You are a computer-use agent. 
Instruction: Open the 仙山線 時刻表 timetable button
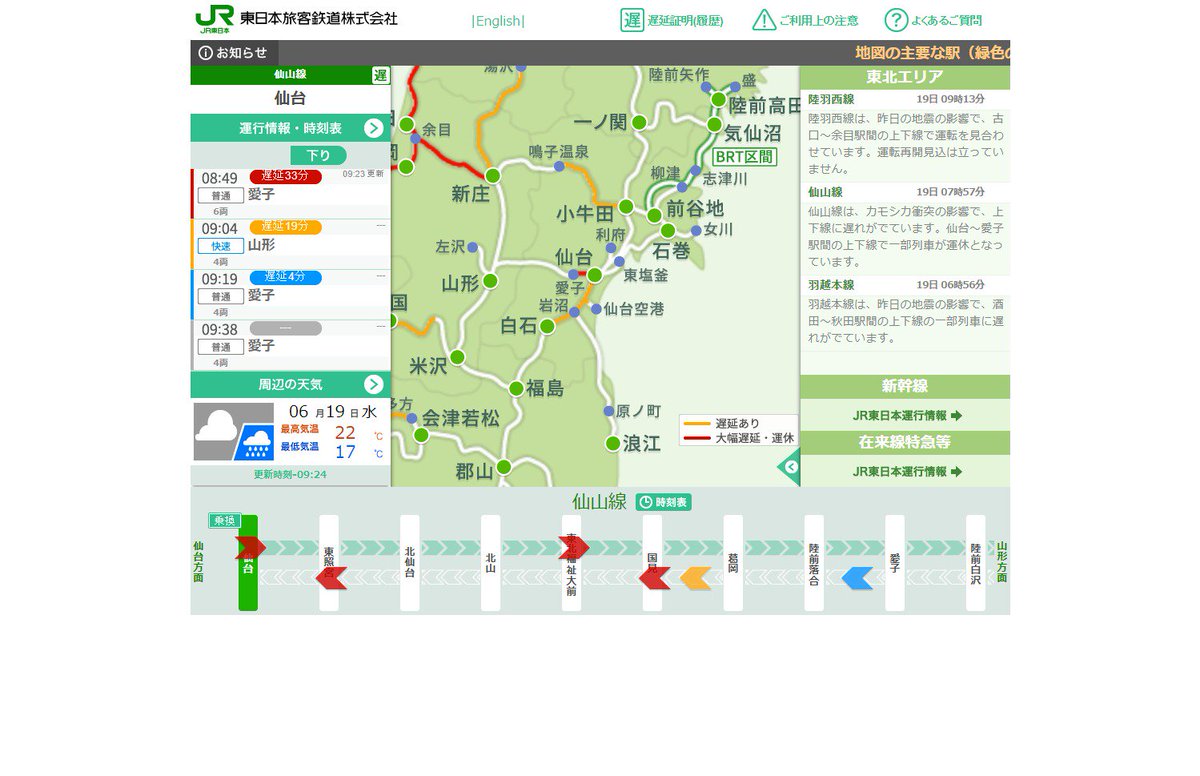click(663, 502)
